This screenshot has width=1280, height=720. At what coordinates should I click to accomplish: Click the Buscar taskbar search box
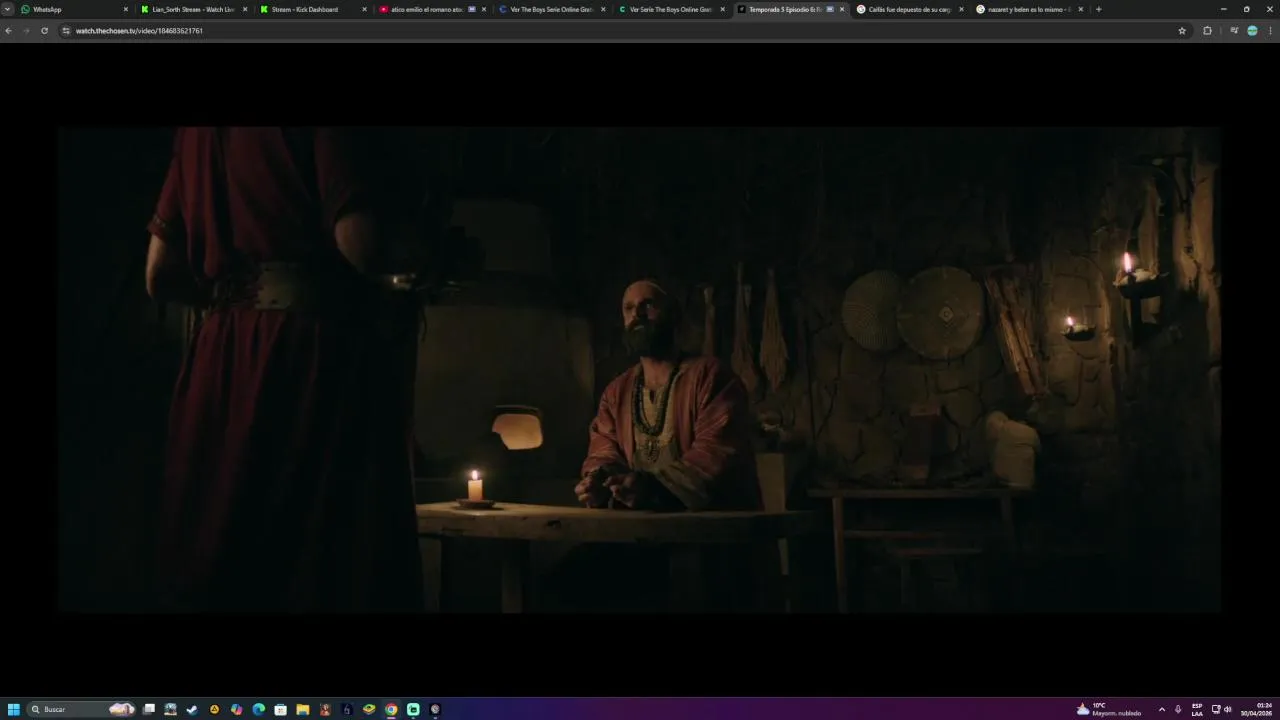(x=81, y=709)
